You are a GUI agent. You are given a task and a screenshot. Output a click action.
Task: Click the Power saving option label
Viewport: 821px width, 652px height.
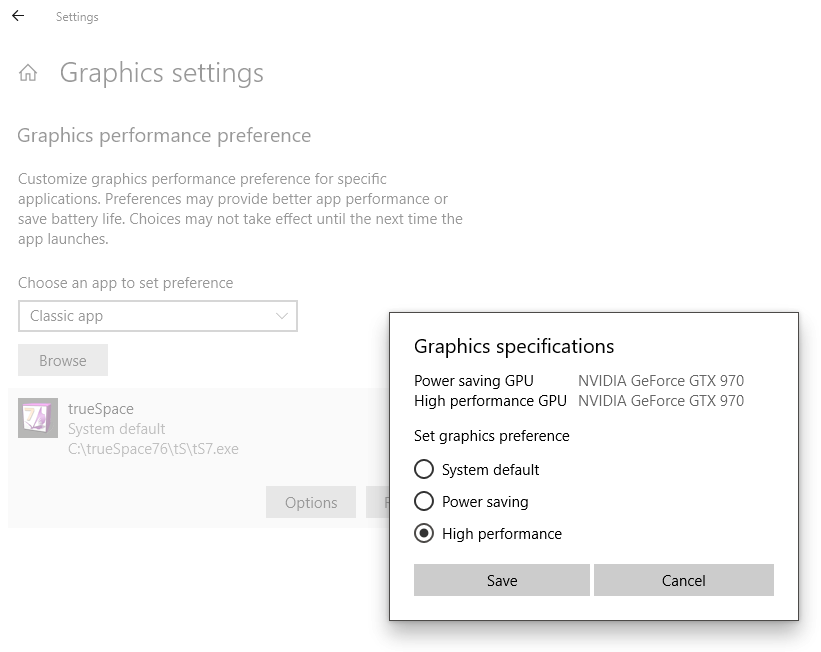point(485,502)
